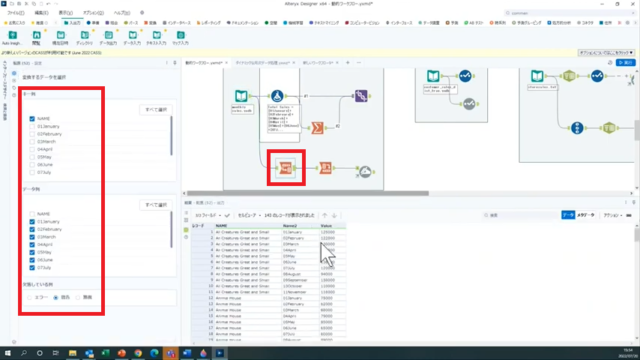Image resolution: width=640 pixels, height=360 pixels.
Task: Click the Summarize tool icon on canvas
Action: coord(317,128)
